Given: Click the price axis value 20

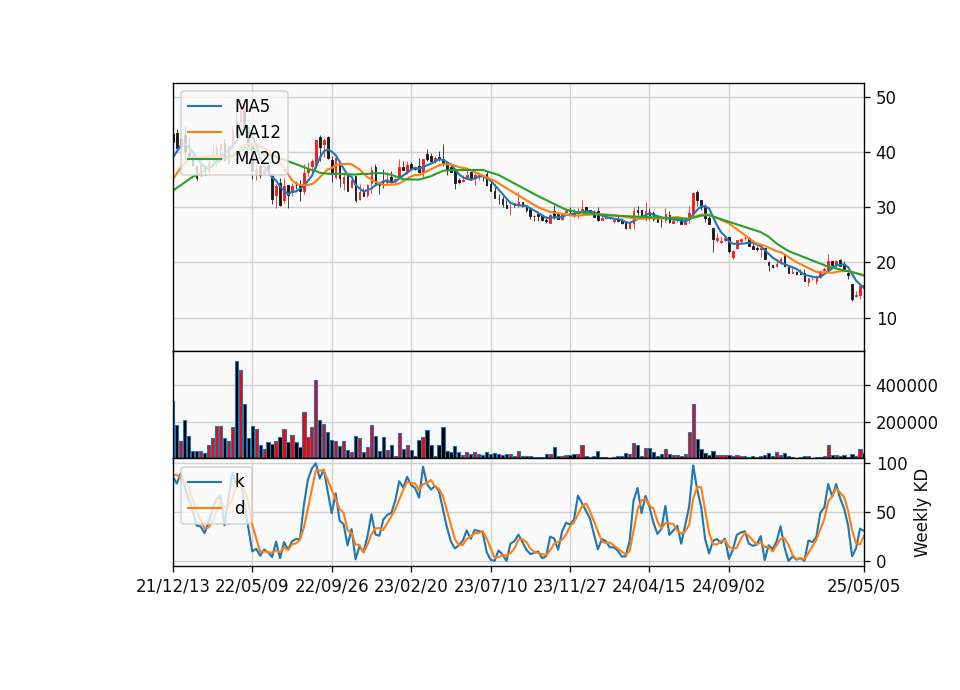Looking at the screenshot, I should click(885, 263).
